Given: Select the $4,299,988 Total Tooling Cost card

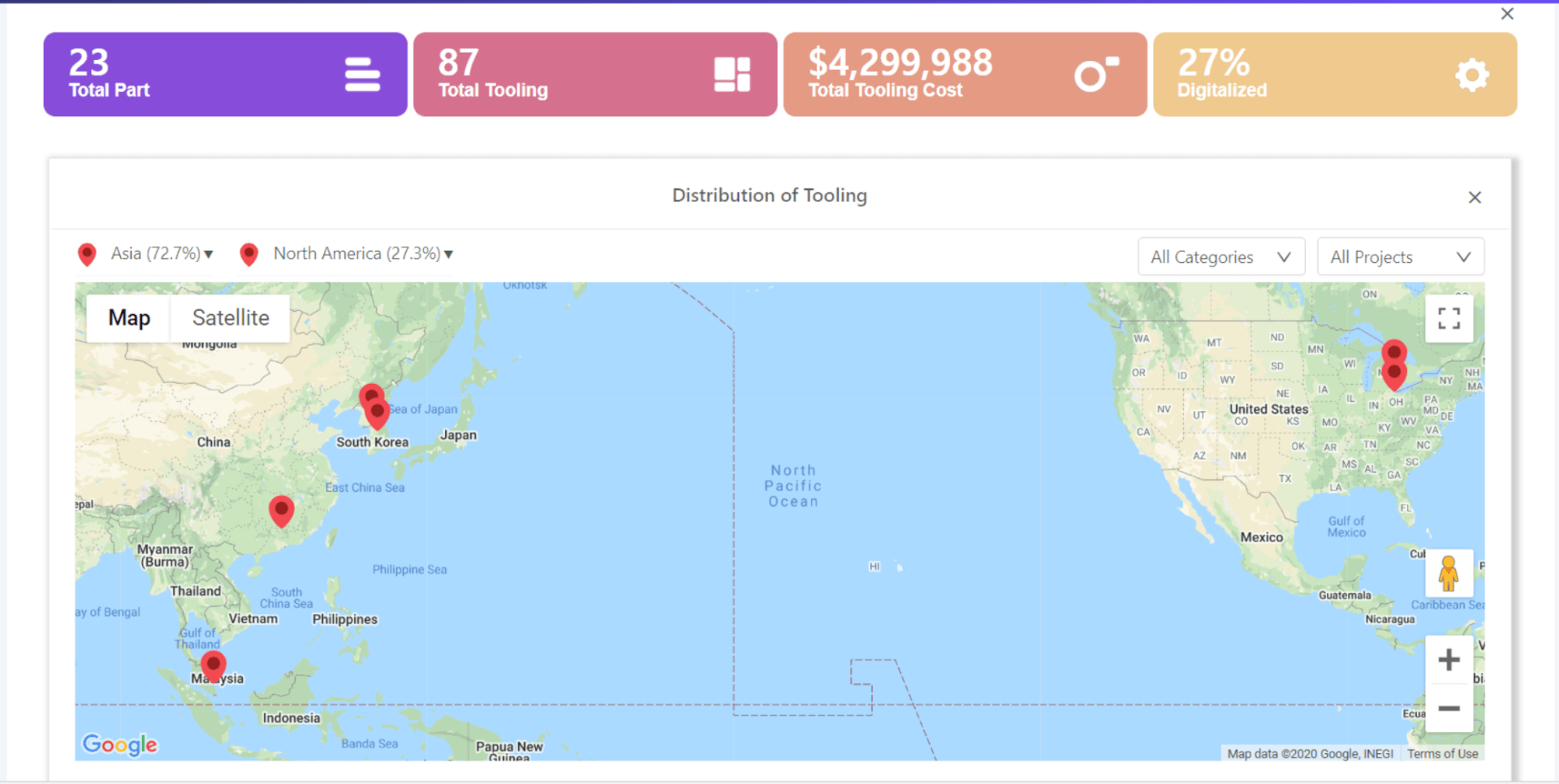Looking at the screenshot, I should click(965, 75).
